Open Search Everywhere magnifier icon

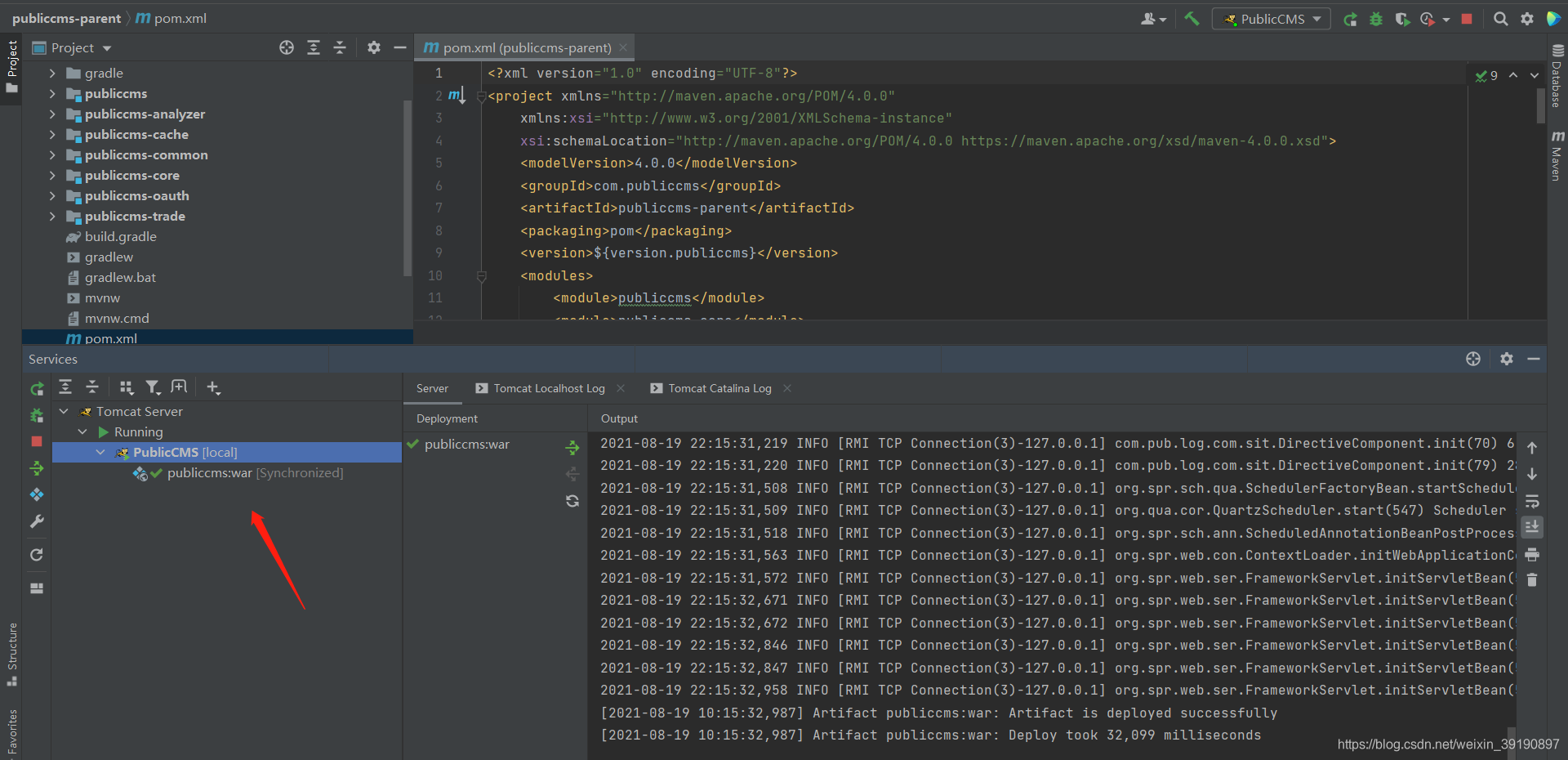pos(1501,19)
